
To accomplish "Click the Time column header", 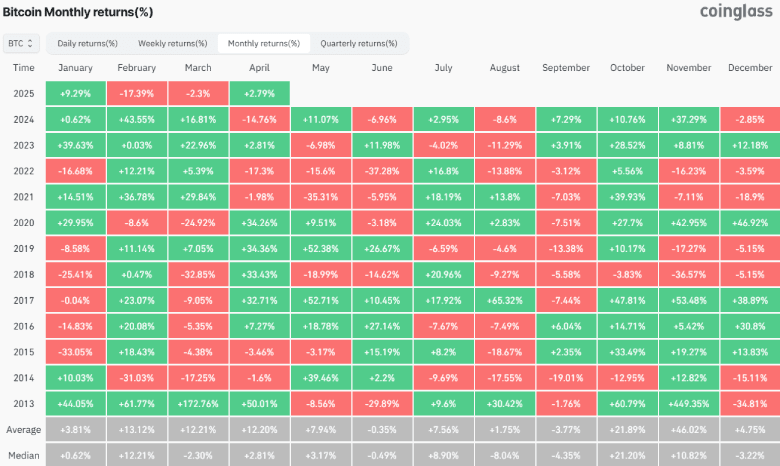I will (x=24, y=67).
